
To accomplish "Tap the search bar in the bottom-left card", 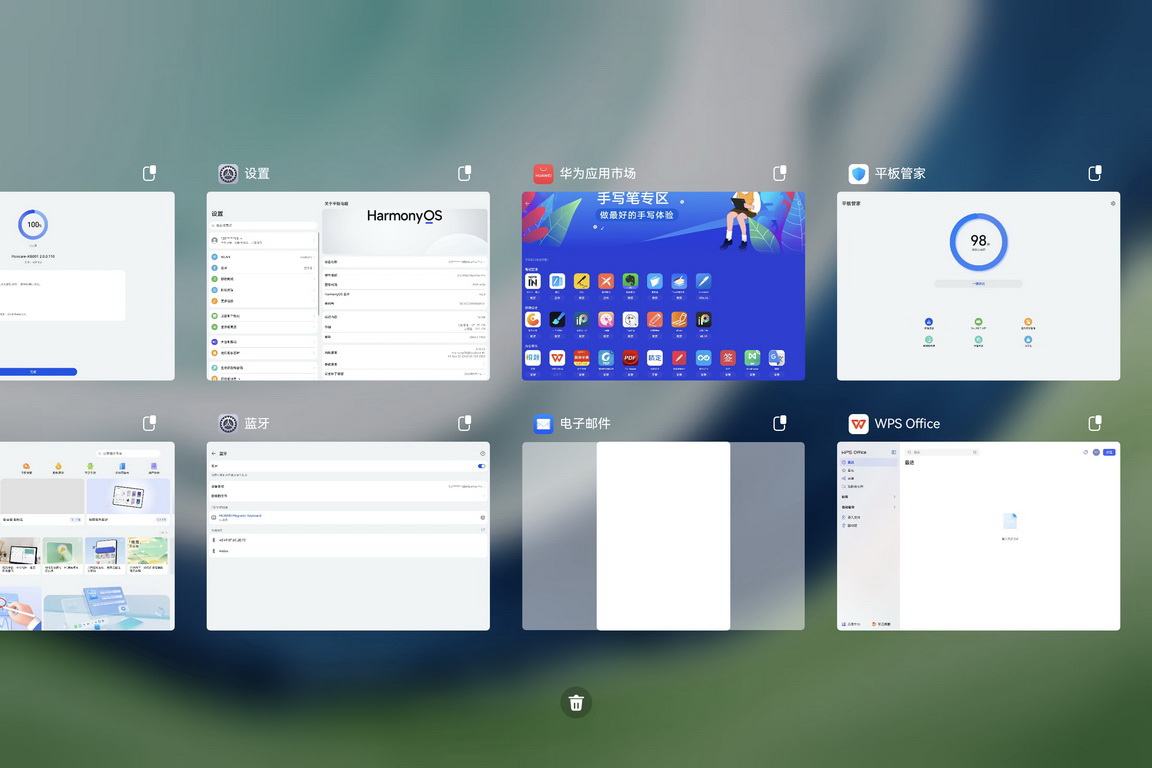I will (x=129, y=453).
